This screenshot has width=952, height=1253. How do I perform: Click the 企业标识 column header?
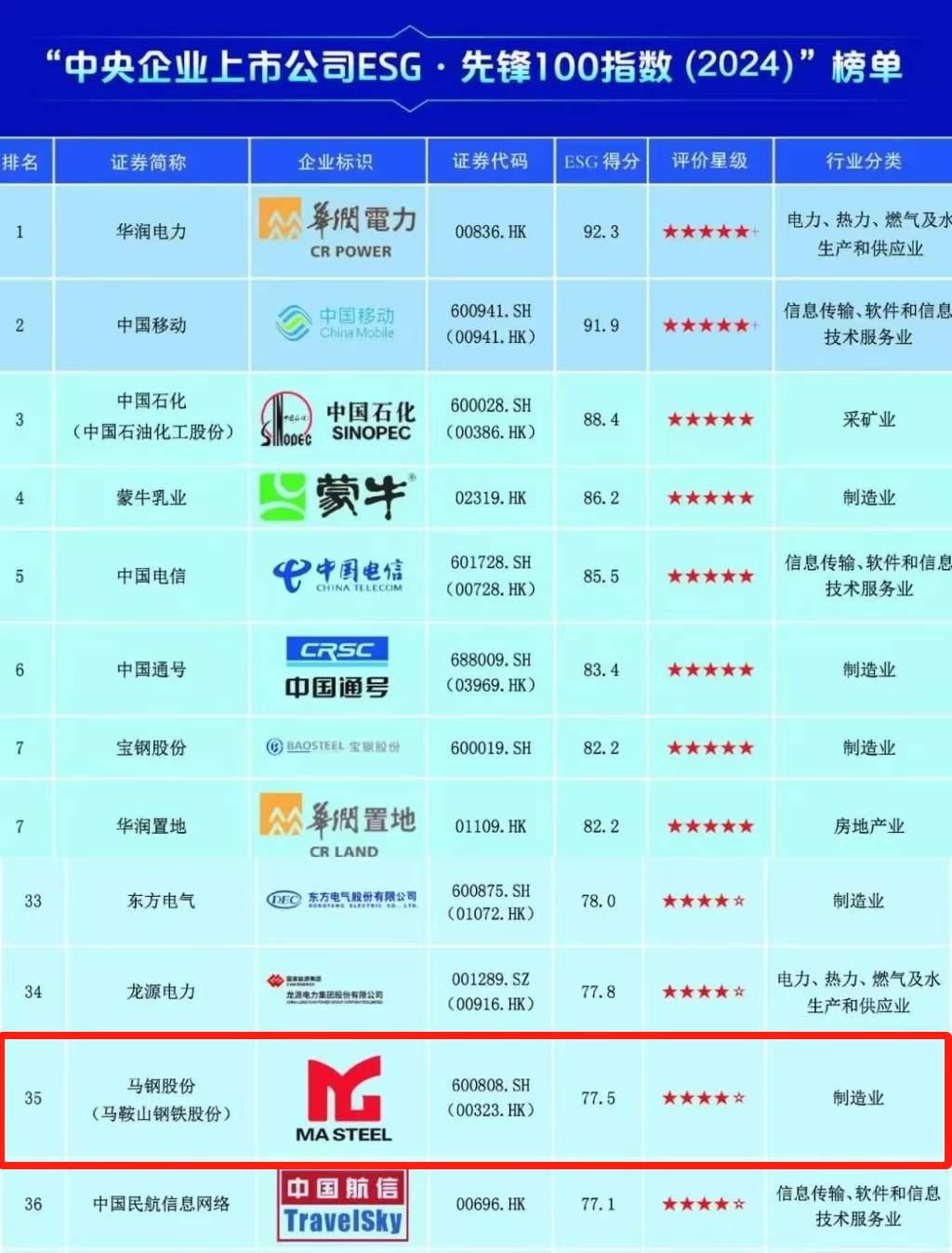pyautogui.click(x=336, y=162)
